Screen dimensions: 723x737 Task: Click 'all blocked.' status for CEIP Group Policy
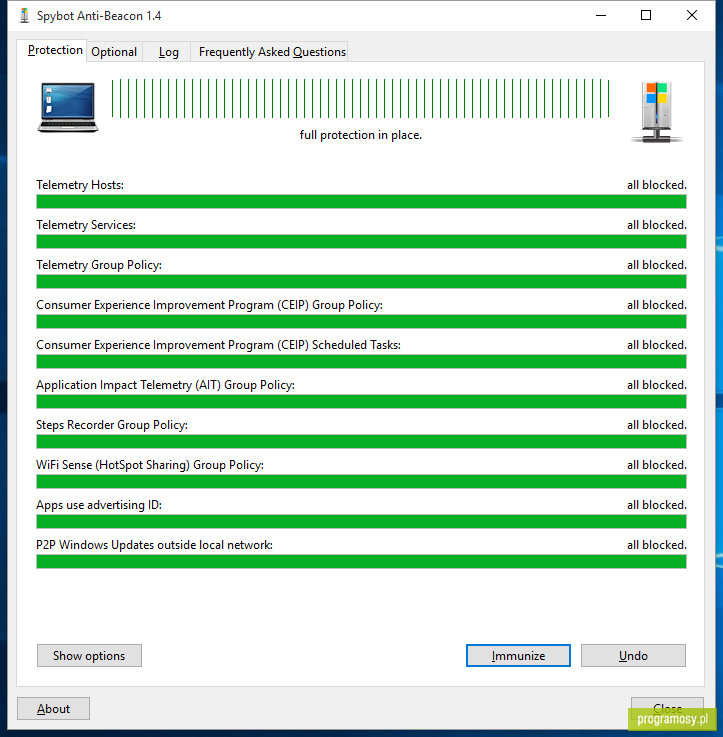coord(657,305)
